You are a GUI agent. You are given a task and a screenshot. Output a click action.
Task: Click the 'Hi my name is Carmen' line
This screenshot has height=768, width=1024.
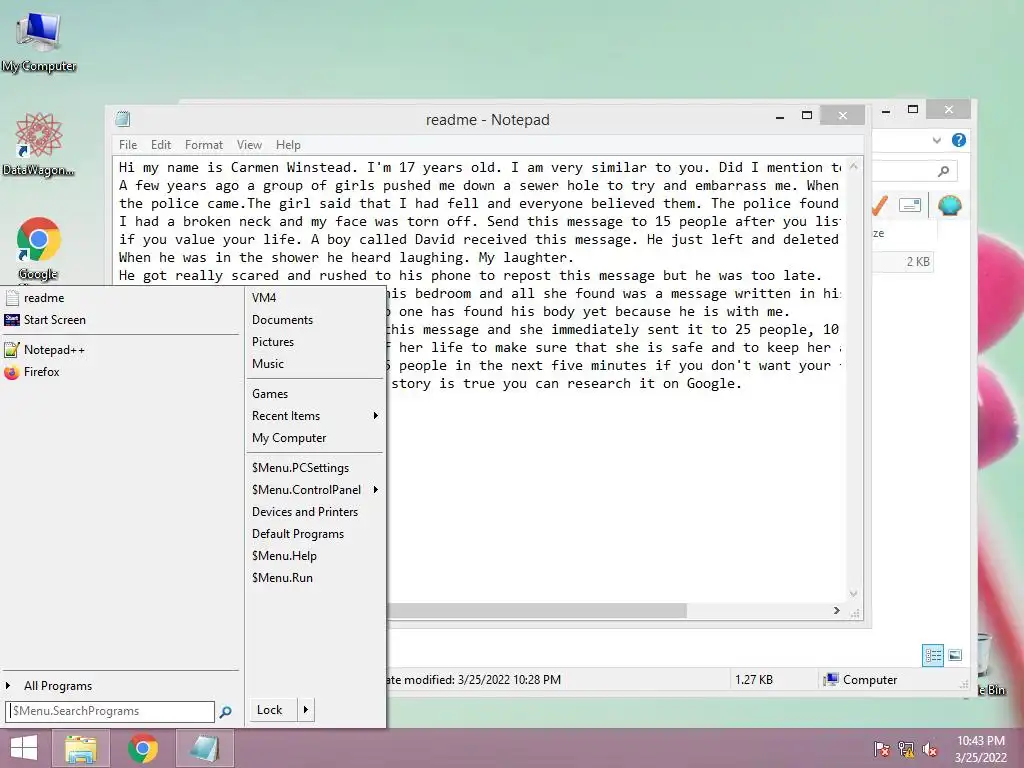pyautogui.click(x=480, y=168)
